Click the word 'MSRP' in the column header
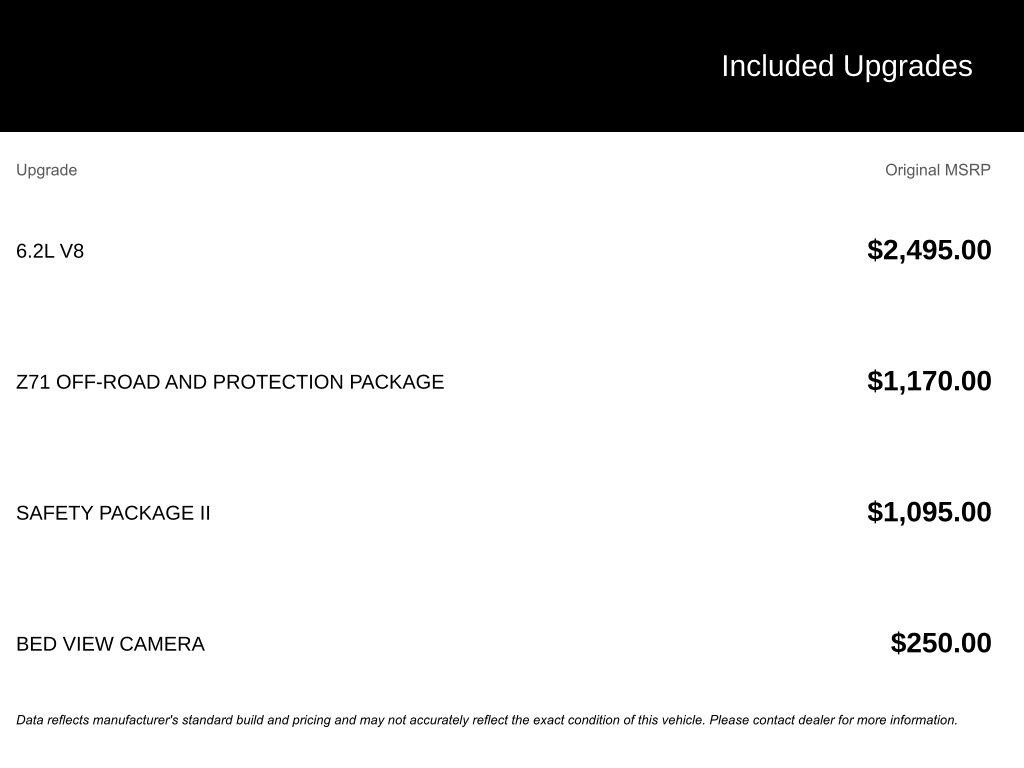1024x768 pixels. pyautogui.click(x=967, y=170)
